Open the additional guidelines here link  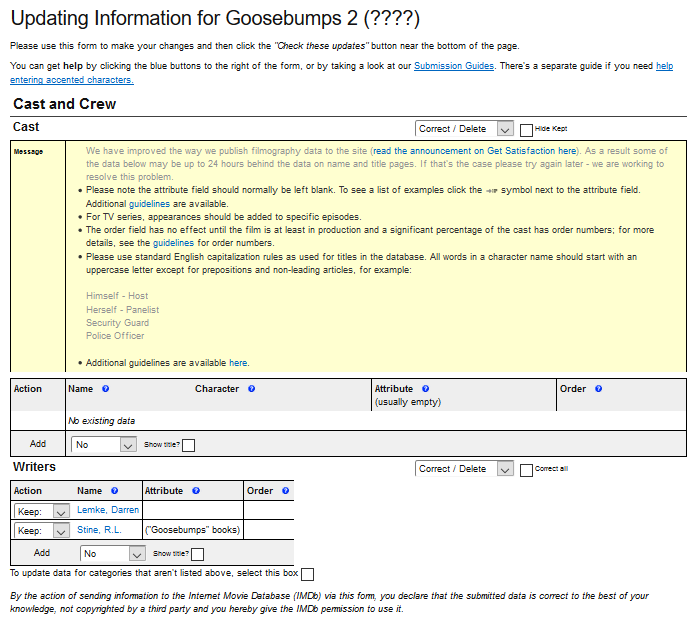[x=238, y=363]
